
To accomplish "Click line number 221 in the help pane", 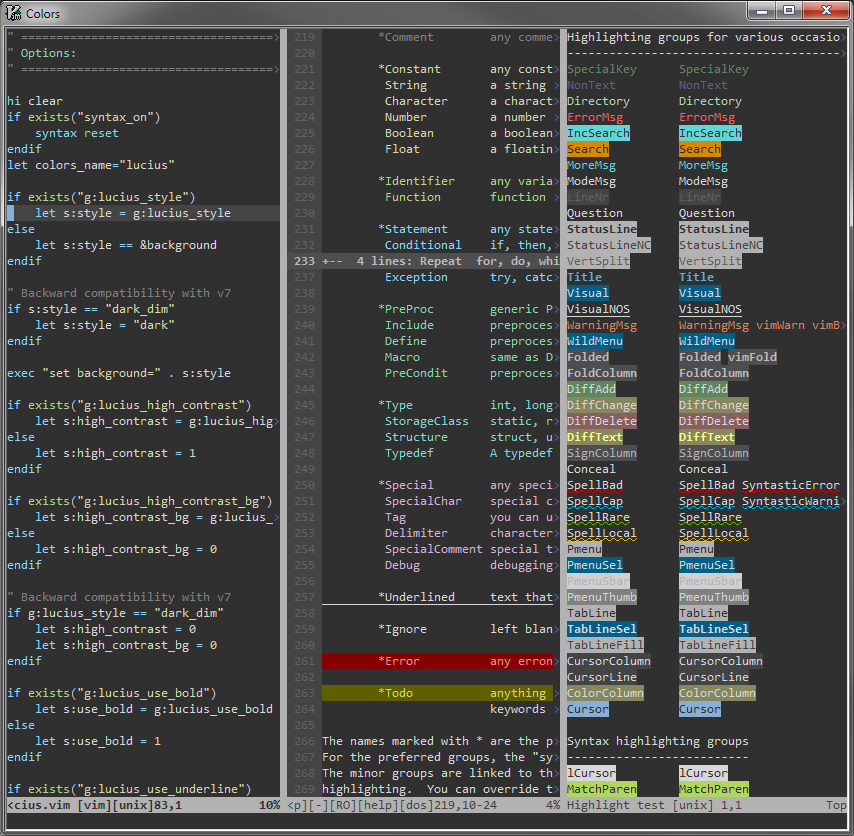I will coord(305,69).
